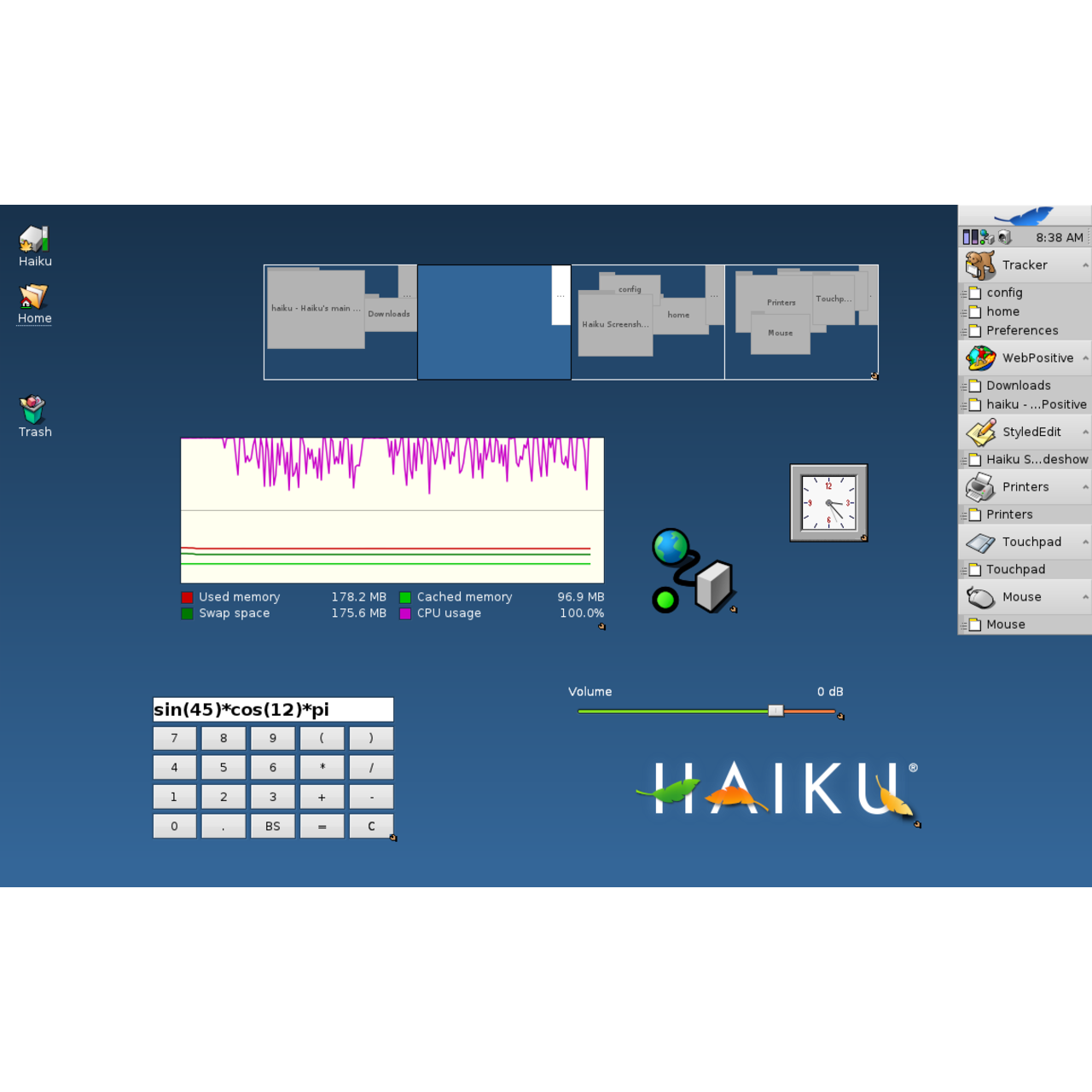Click the WebPositive surfer icon in the Deskbar
Image resolution: width=1092 pixels, height=1092 pixels.
coord(979,357)
